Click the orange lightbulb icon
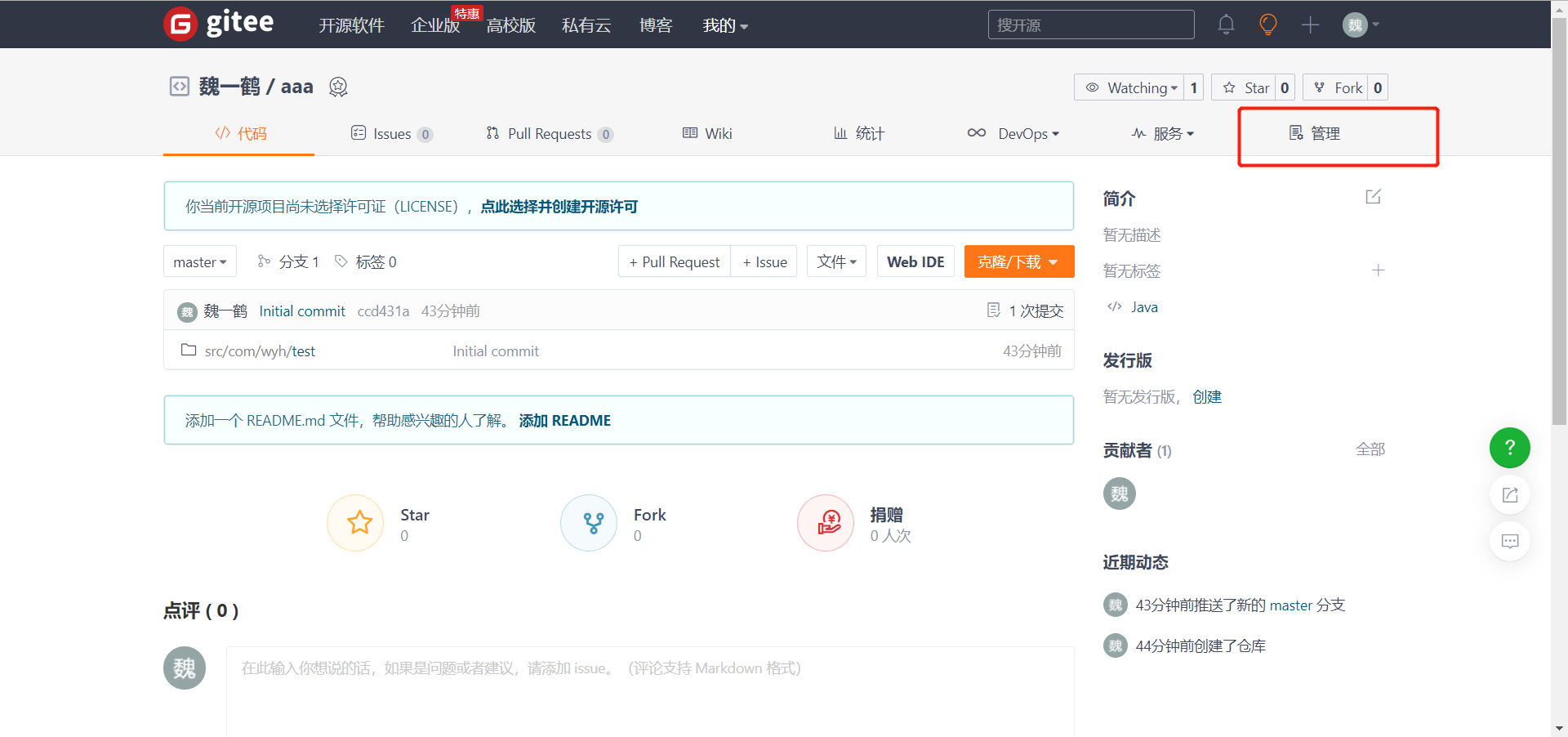Viewport: 1568px width, 737px height. [x=1267, y=25]
